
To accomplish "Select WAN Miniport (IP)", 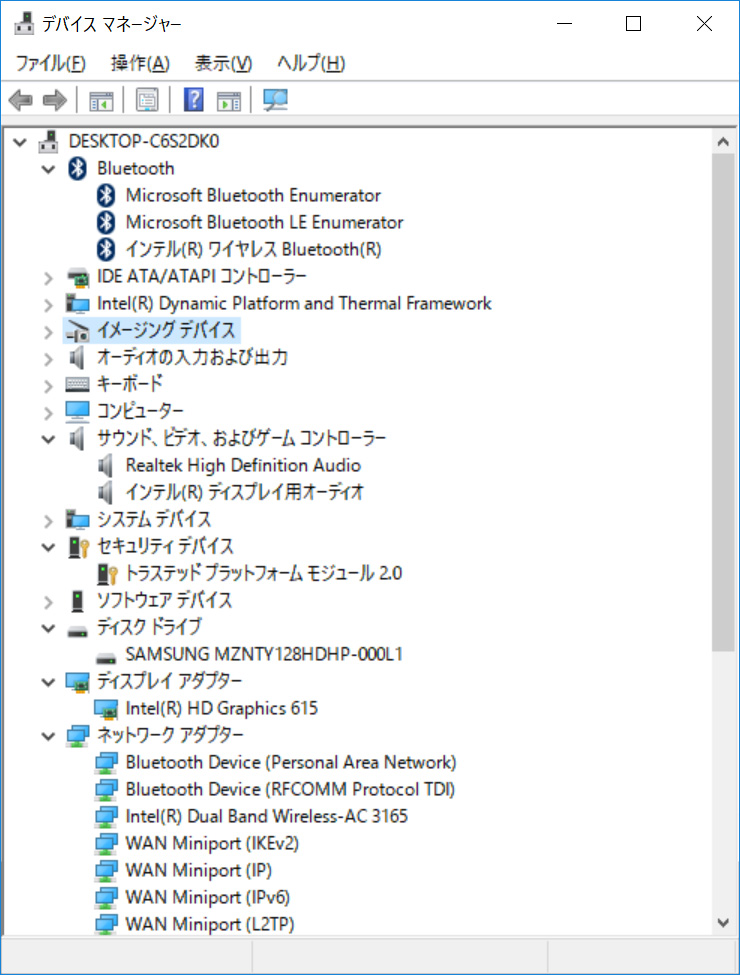I will tap(199, 871).
